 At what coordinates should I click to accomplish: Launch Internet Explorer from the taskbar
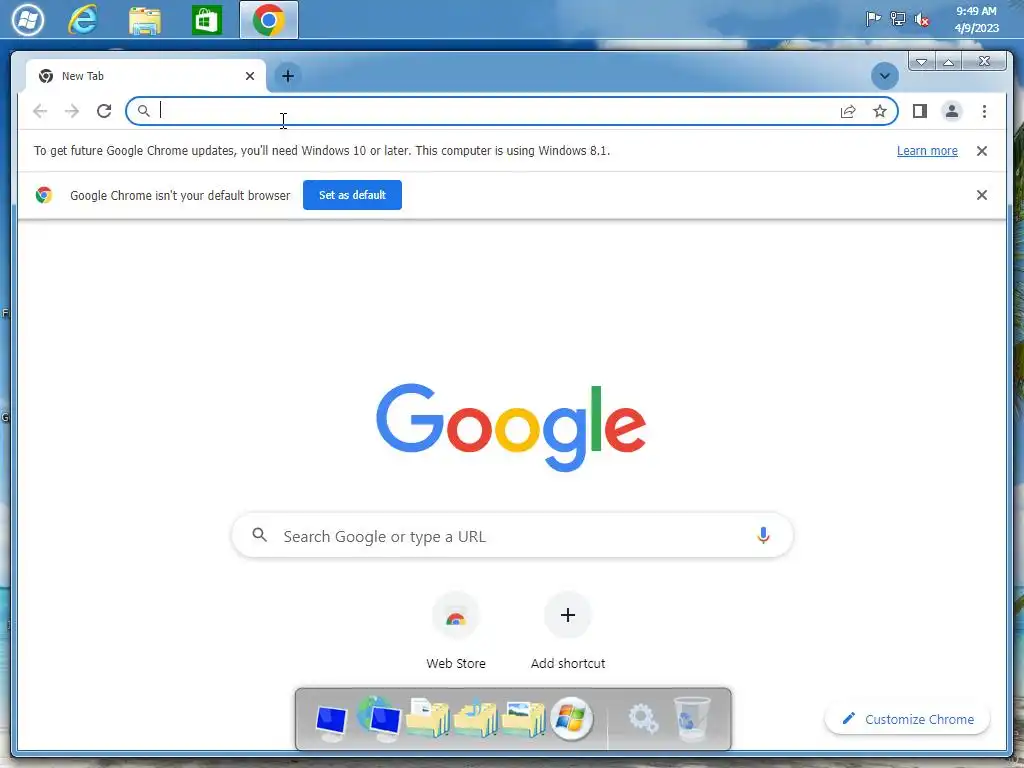tap(83, 20)
